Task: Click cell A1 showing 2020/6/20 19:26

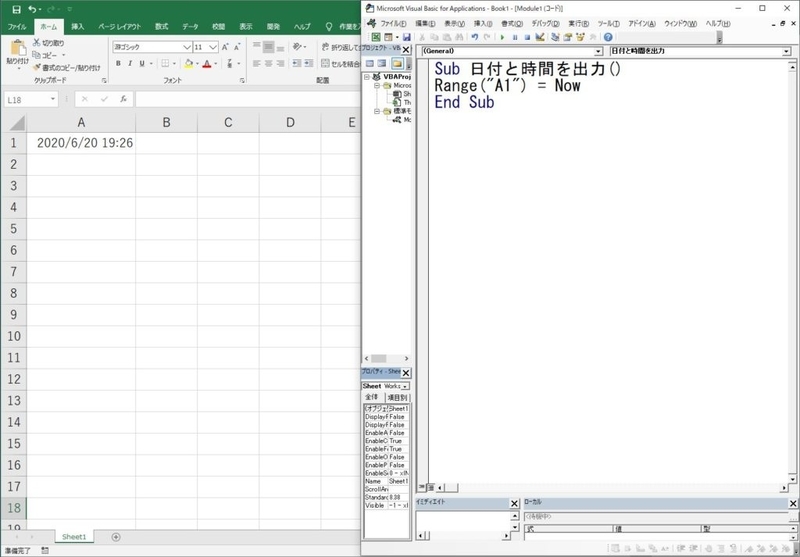Action: click(x=81, y=143)
